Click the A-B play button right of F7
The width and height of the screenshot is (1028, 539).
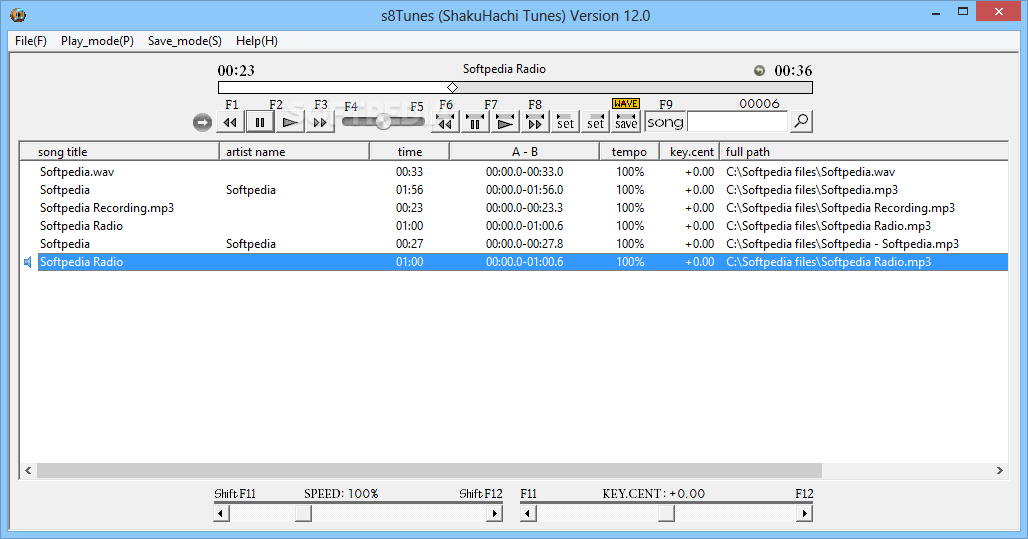(x=505, y=122)
